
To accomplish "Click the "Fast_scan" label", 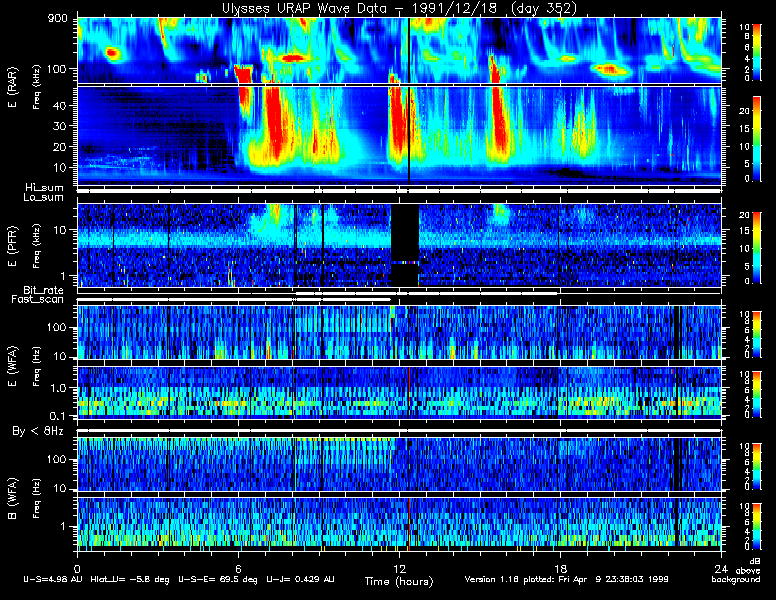I will [38, 300].
